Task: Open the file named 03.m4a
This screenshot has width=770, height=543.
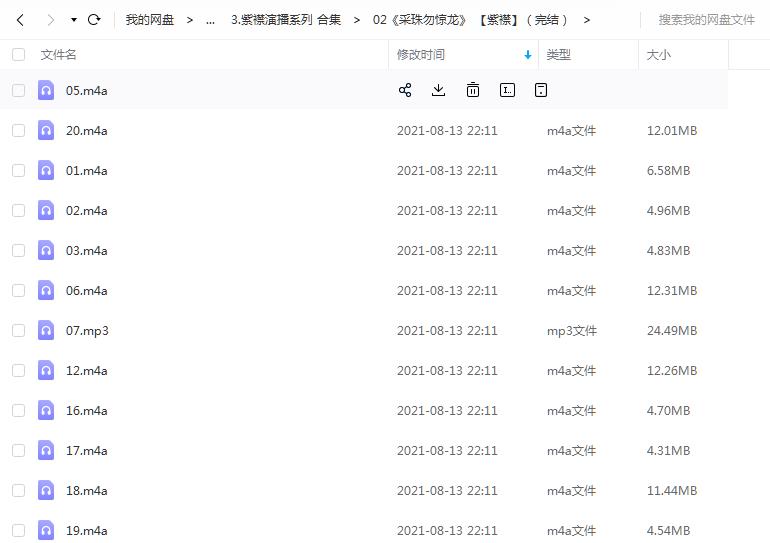Action: click(x=86, y=250)
